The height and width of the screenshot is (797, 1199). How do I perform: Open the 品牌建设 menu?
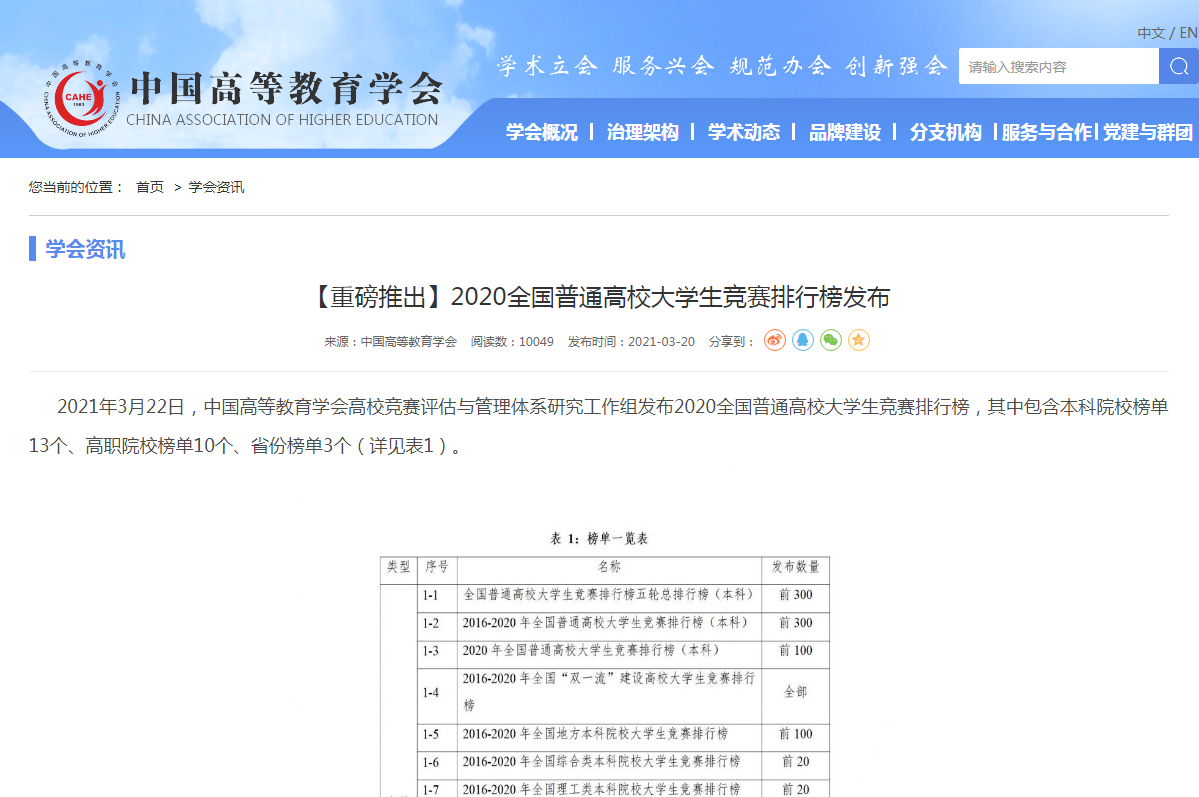point(845,132)
